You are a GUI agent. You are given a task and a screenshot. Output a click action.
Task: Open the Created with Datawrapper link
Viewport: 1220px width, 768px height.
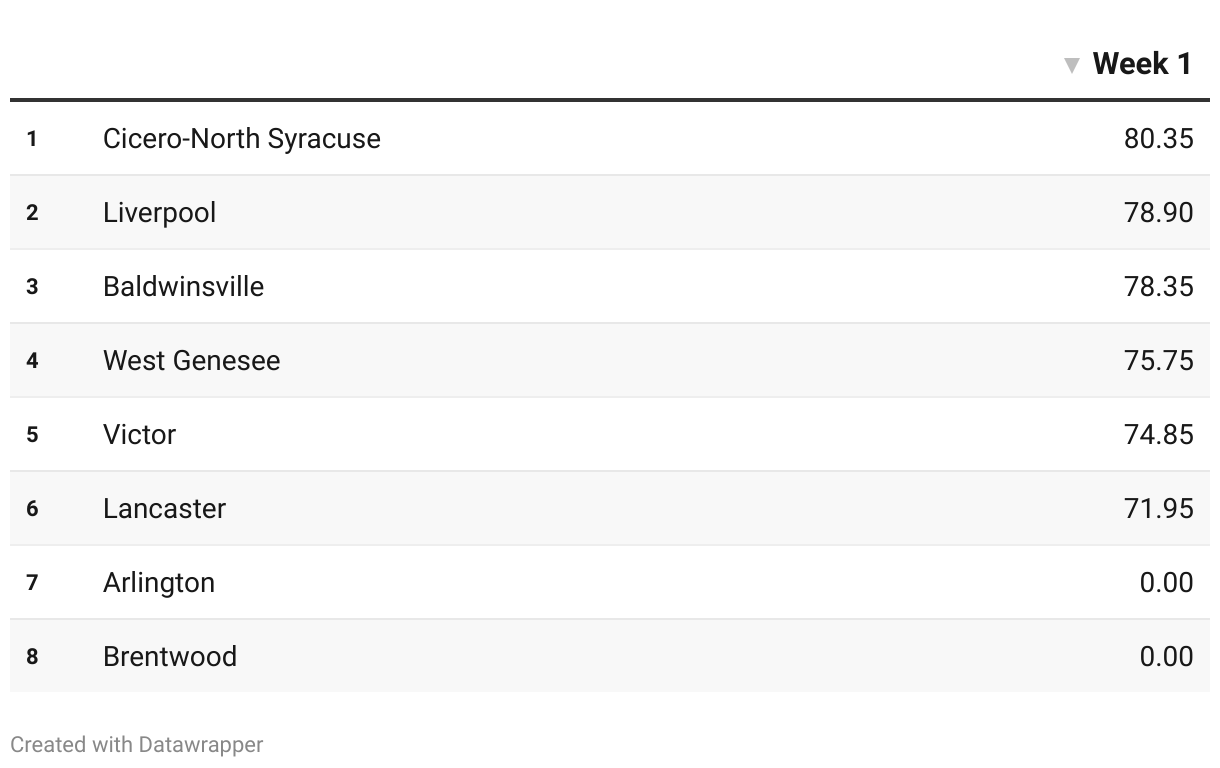(x=137, y=745)
